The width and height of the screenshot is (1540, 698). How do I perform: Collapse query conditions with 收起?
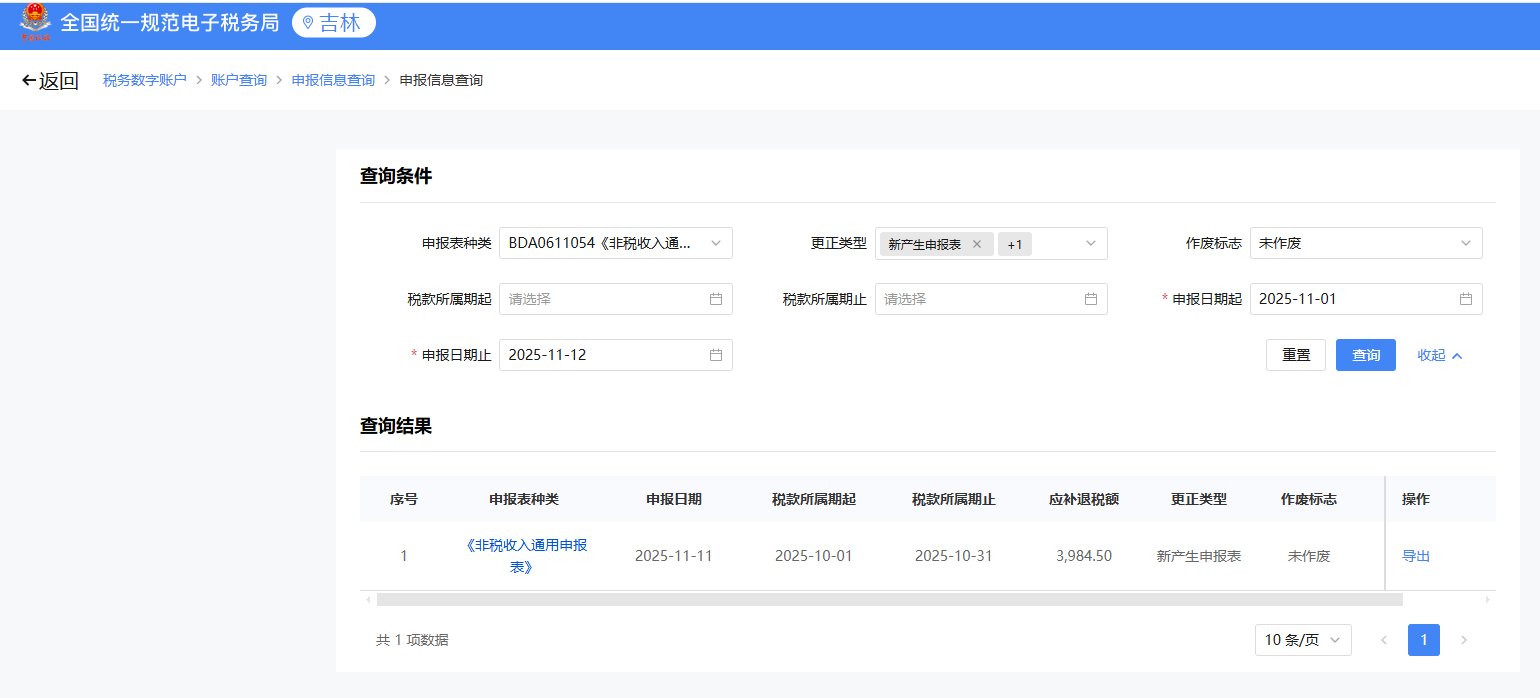coord(1440,355)
